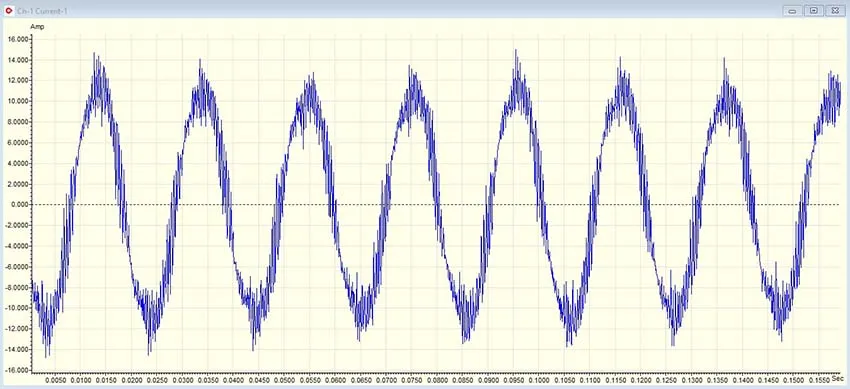
Task: Click the 0.0450 time axis label
Action: [260, 381]
